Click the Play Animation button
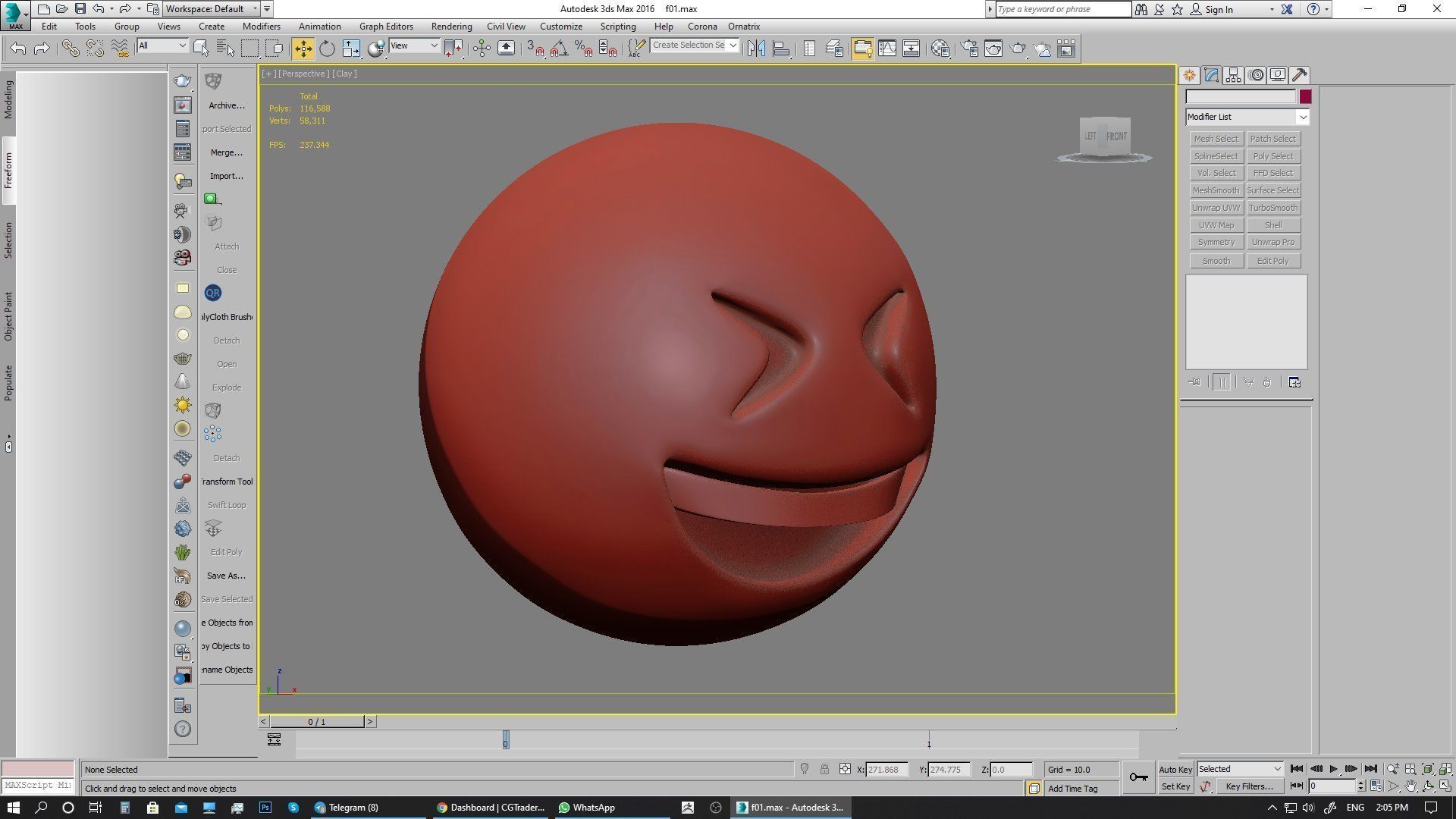 1334,769
